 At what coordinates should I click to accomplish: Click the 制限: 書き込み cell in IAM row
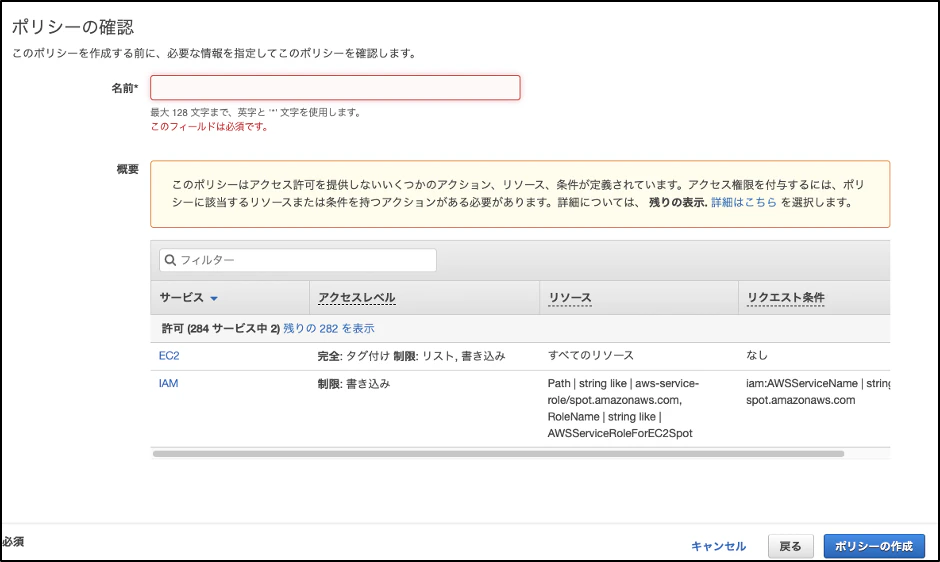pos(354,384)
